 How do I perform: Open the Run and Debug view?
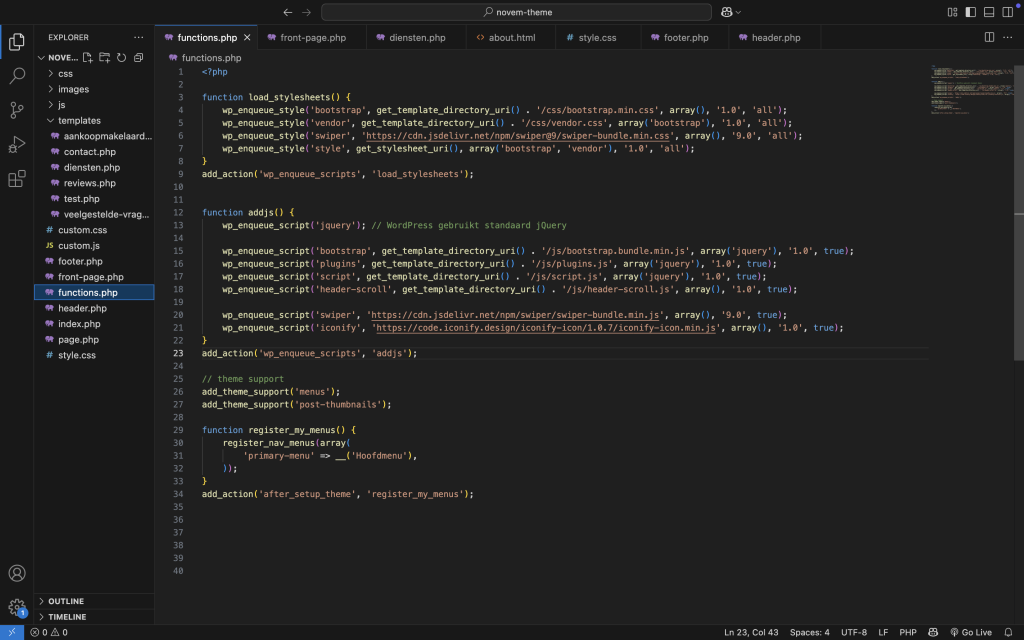[x=17, y=144]
